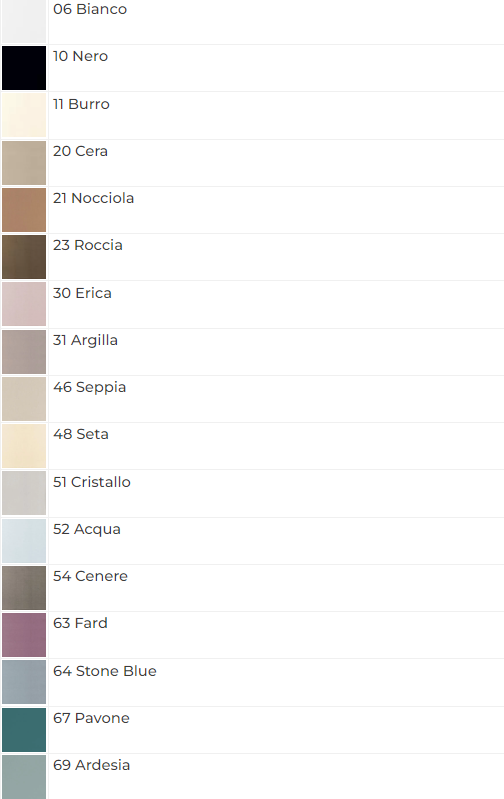The image size is (504, 799).
Task: Pick the 23 Roccia dark swatch
Action: point(24,257)
